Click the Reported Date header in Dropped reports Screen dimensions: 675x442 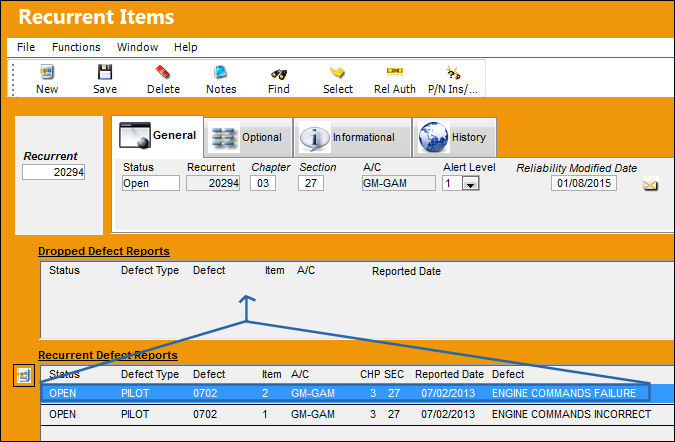coord(406,271)
